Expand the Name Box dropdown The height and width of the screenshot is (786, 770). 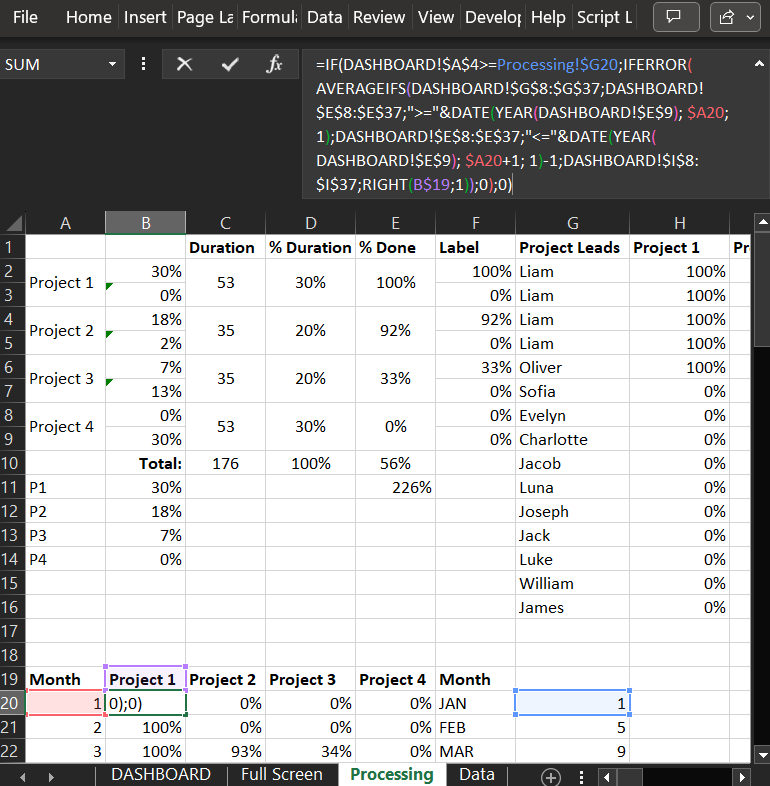[x=112, y=64]
